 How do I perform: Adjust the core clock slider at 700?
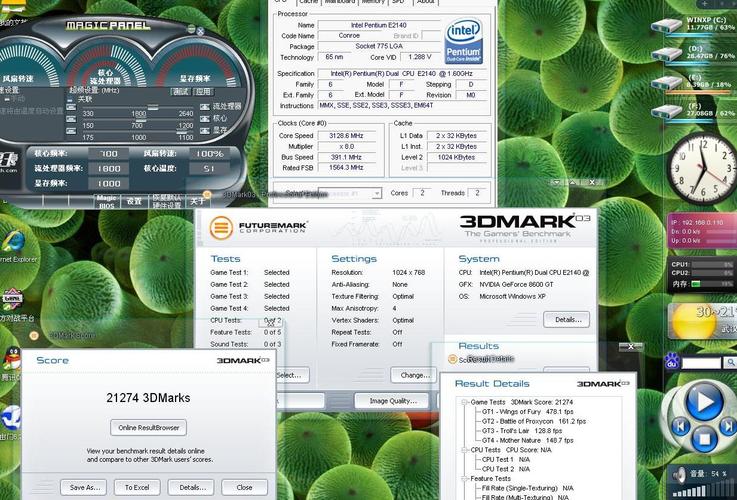point(141,120)
